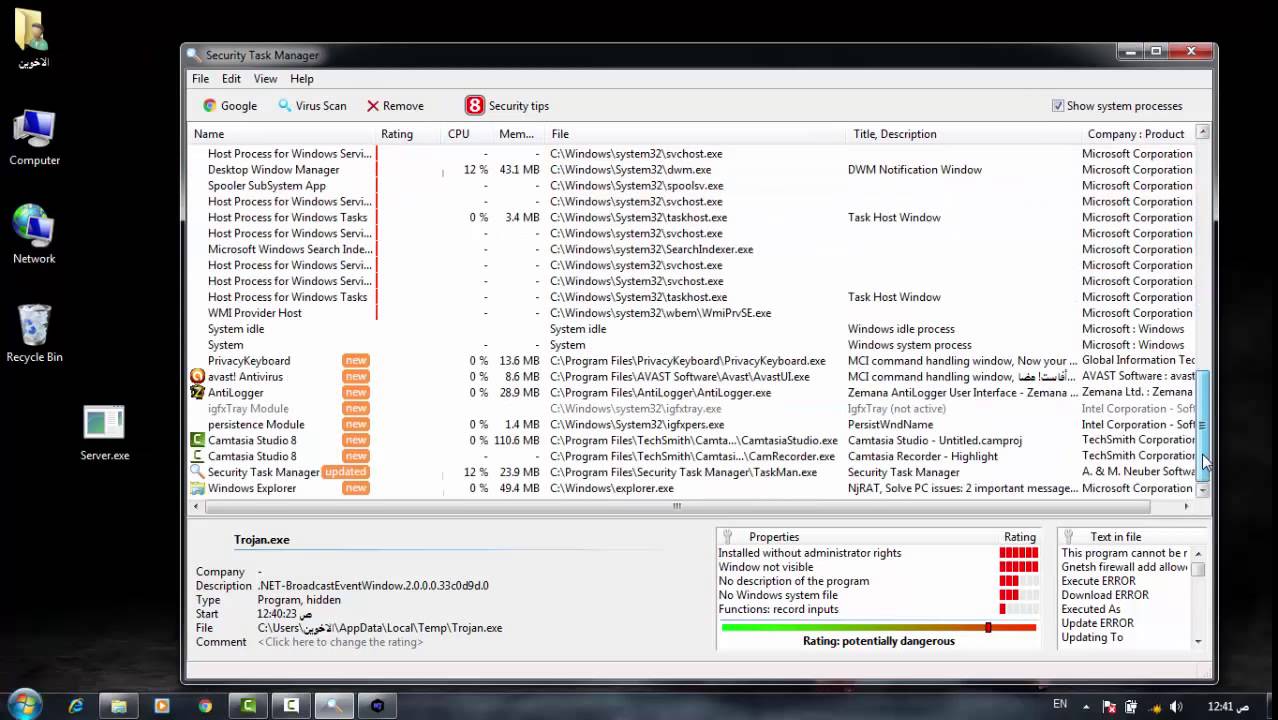Select the System idle process row
Screen dimensions: 1278x720
[x=691, y=329]
